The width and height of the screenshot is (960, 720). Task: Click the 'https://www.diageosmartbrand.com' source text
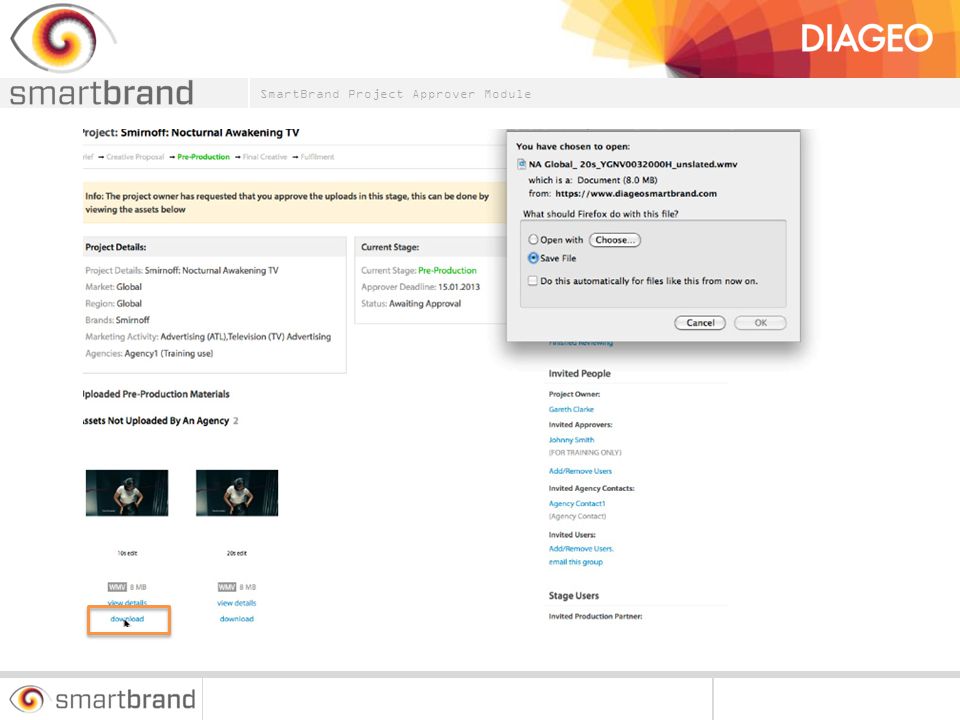pos(636,193)
